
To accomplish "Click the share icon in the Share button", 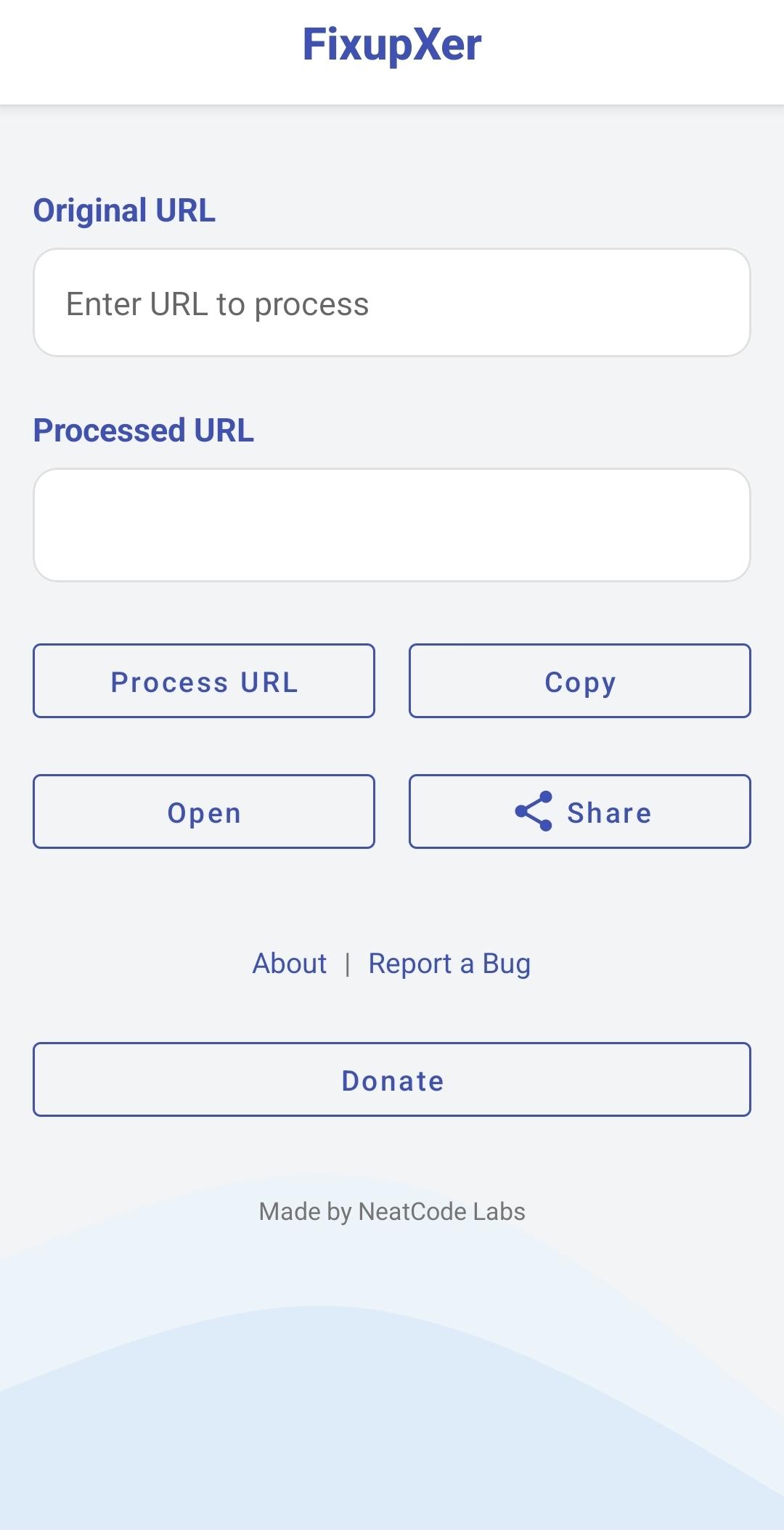I will [x=534, y=811].
